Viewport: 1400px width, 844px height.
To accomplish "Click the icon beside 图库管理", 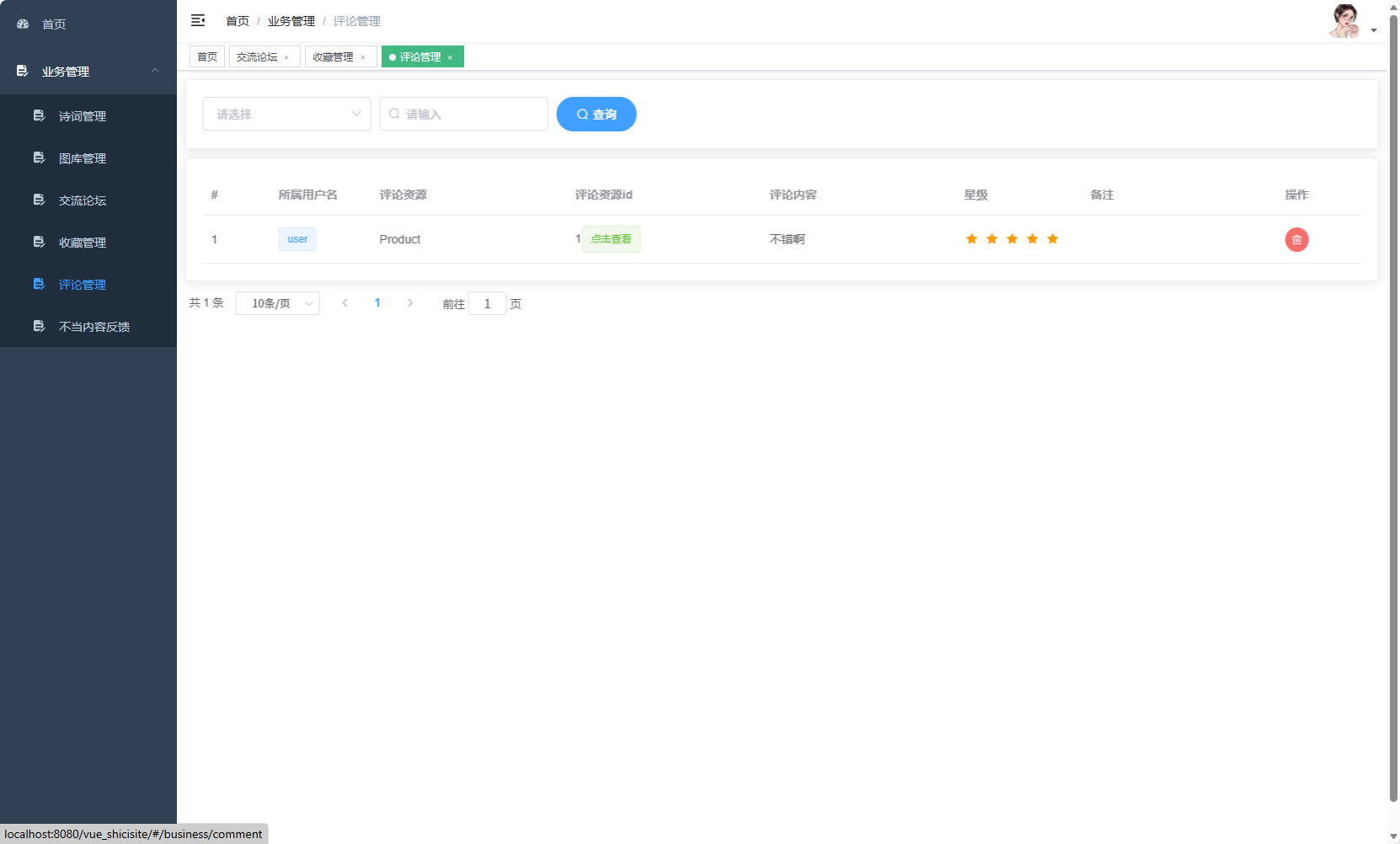I will point(39,158).
